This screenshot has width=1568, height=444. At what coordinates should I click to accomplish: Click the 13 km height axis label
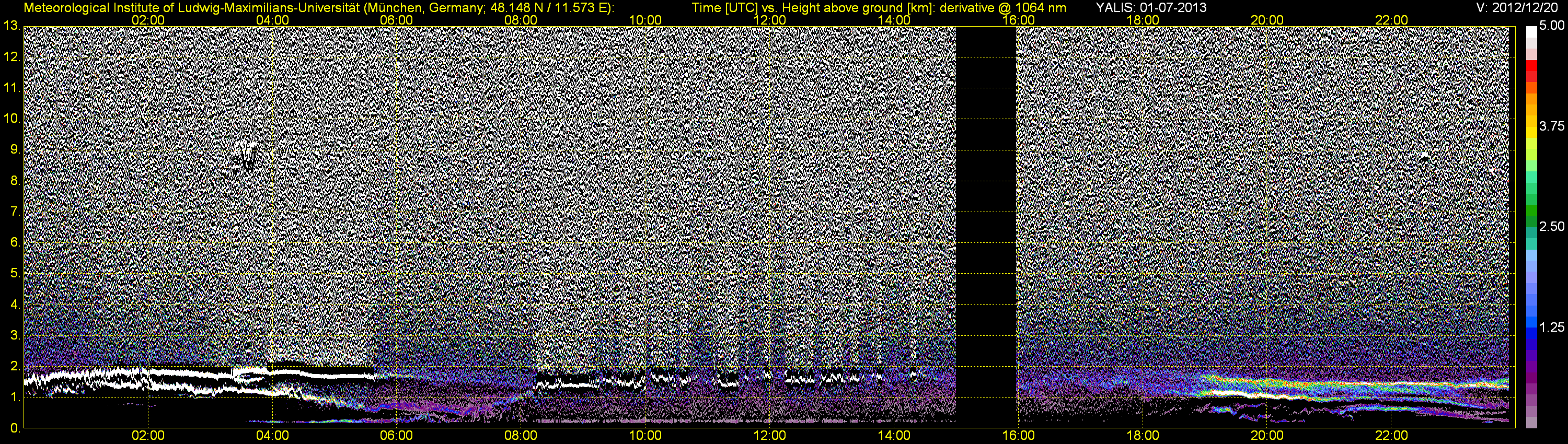click(11, 26)
